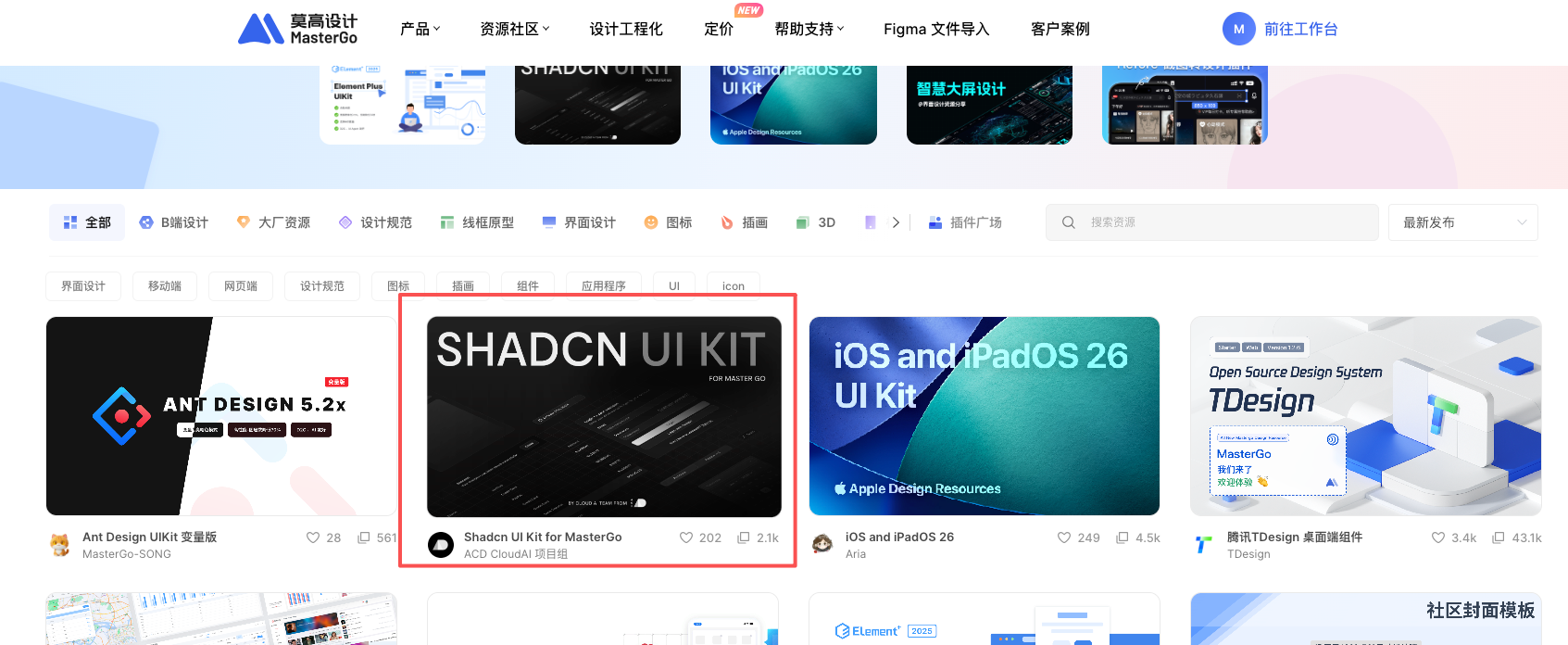Click author name MasterGo-SONG
The image size is (1568, 645).
pos(127,554)
